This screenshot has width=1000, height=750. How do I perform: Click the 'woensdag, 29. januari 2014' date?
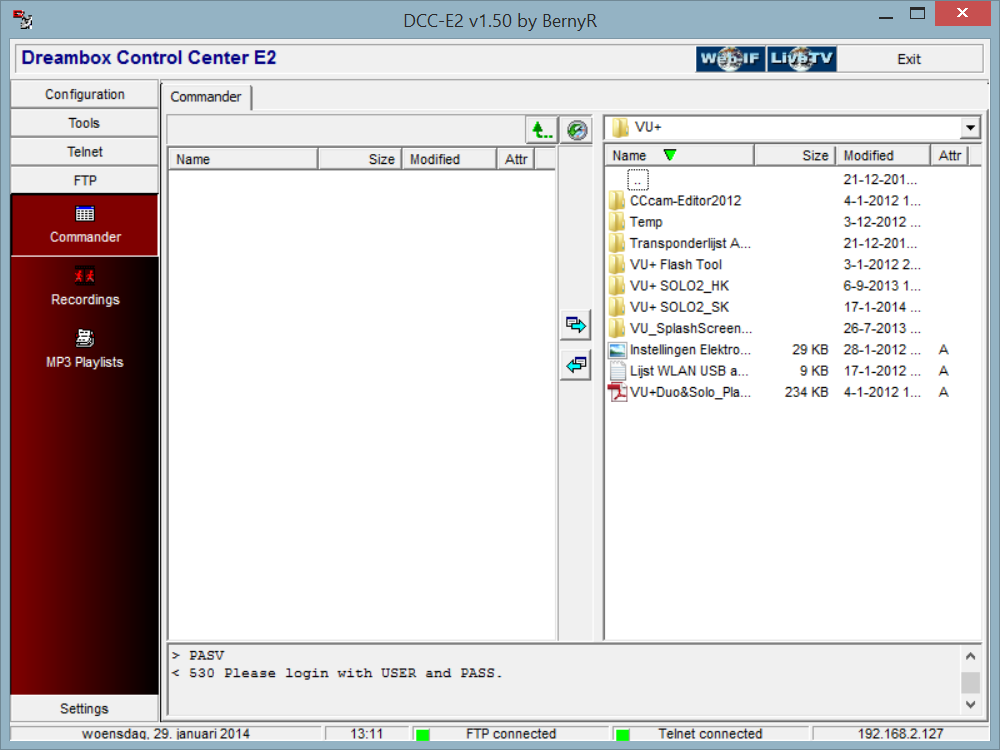pos(166,734)
